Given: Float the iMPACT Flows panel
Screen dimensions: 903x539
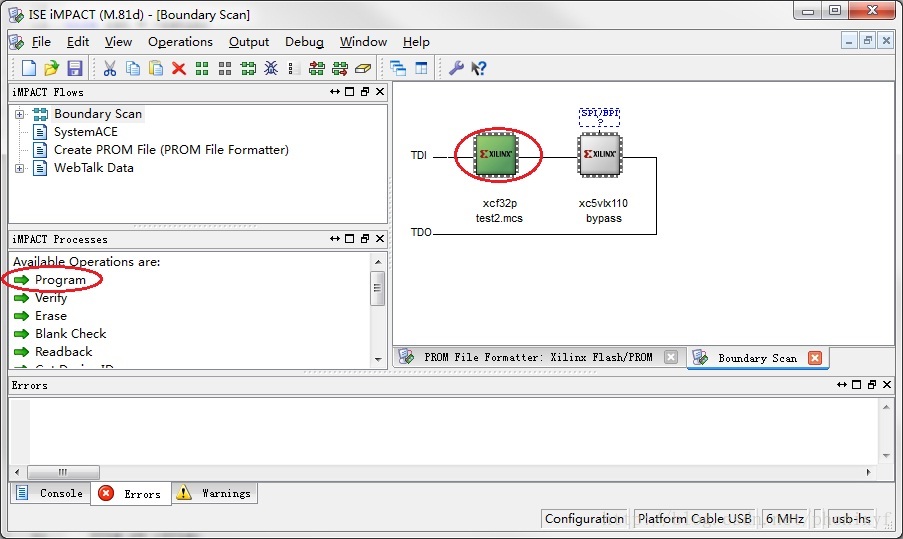Looking at the screenshot, I should click(x=365, y=92).
